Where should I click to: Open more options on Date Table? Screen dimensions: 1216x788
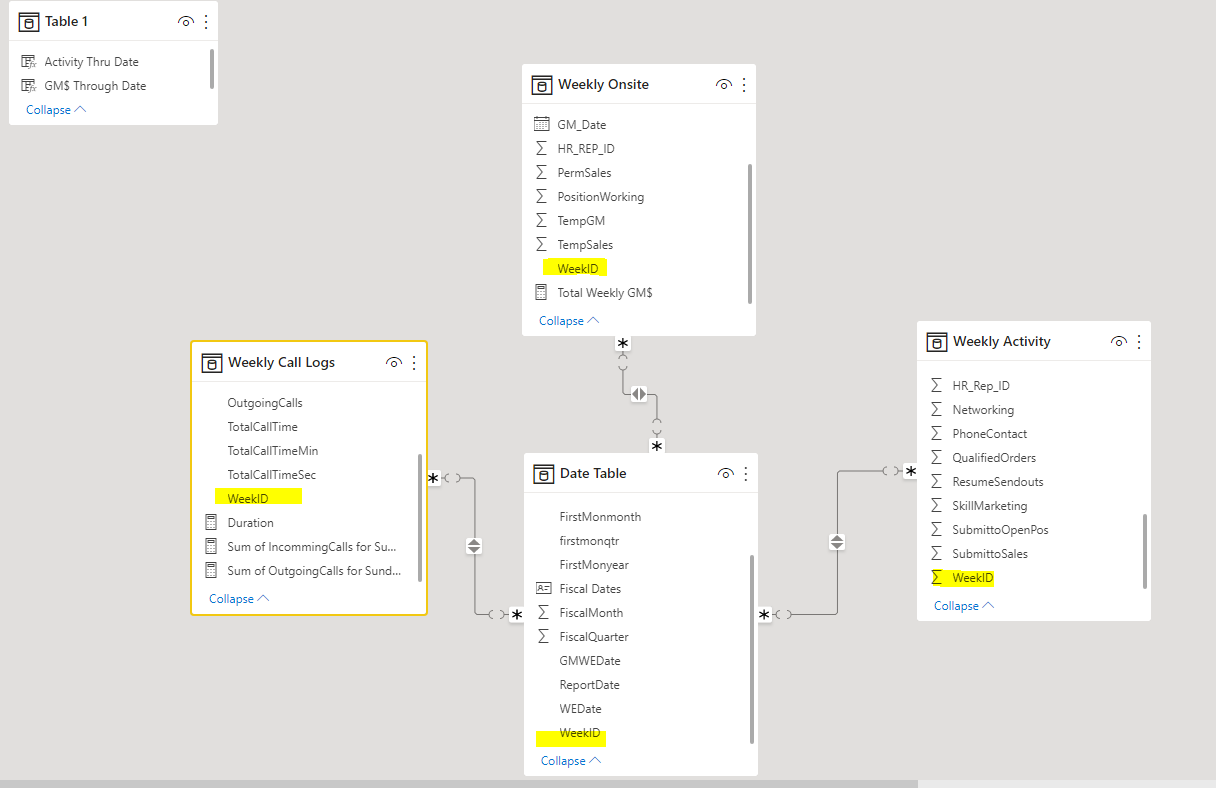pyautogui.click(x=745, y=474)
